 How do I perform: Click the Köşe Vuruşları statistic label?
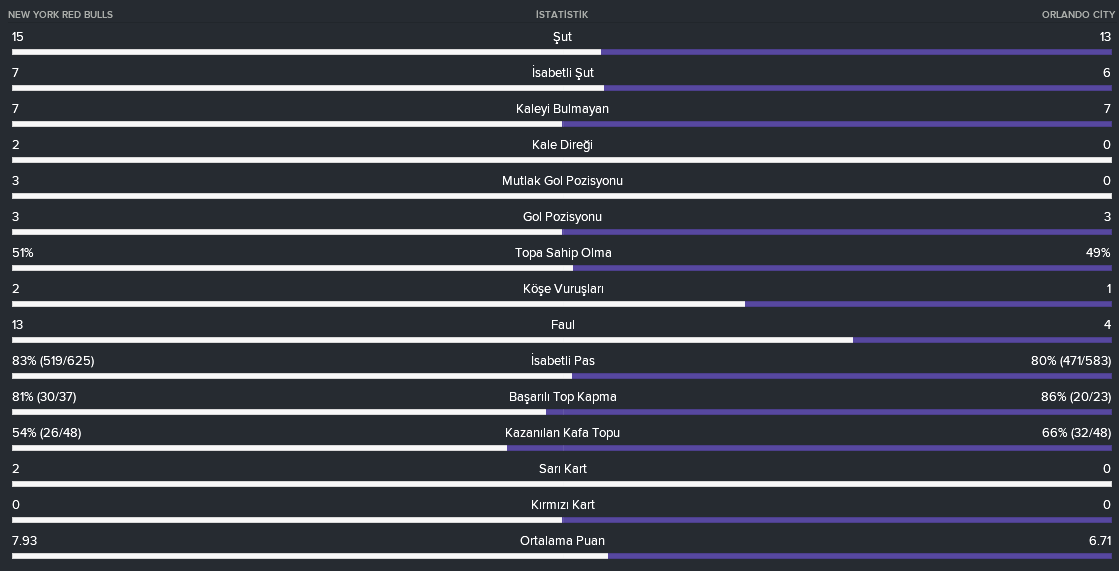click(562, 289)
